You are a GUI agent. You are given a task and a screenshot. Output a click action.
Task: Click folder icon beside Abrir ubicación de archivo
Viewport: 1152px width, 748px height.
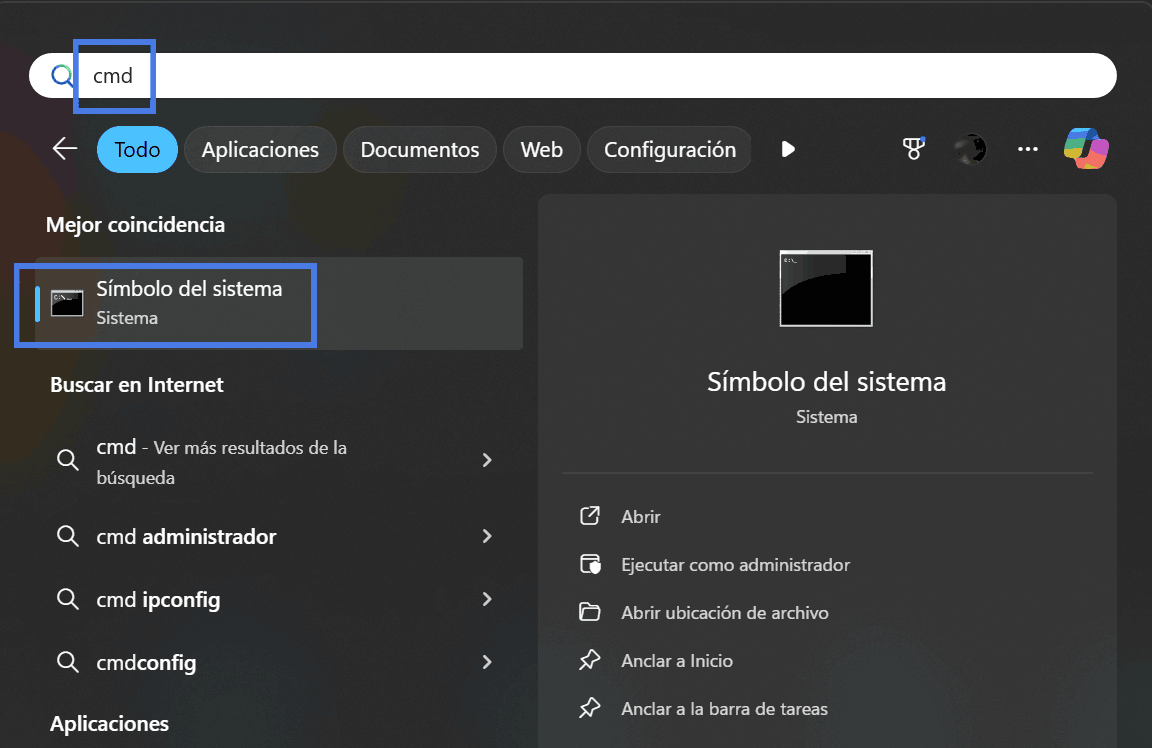[589, 611]
